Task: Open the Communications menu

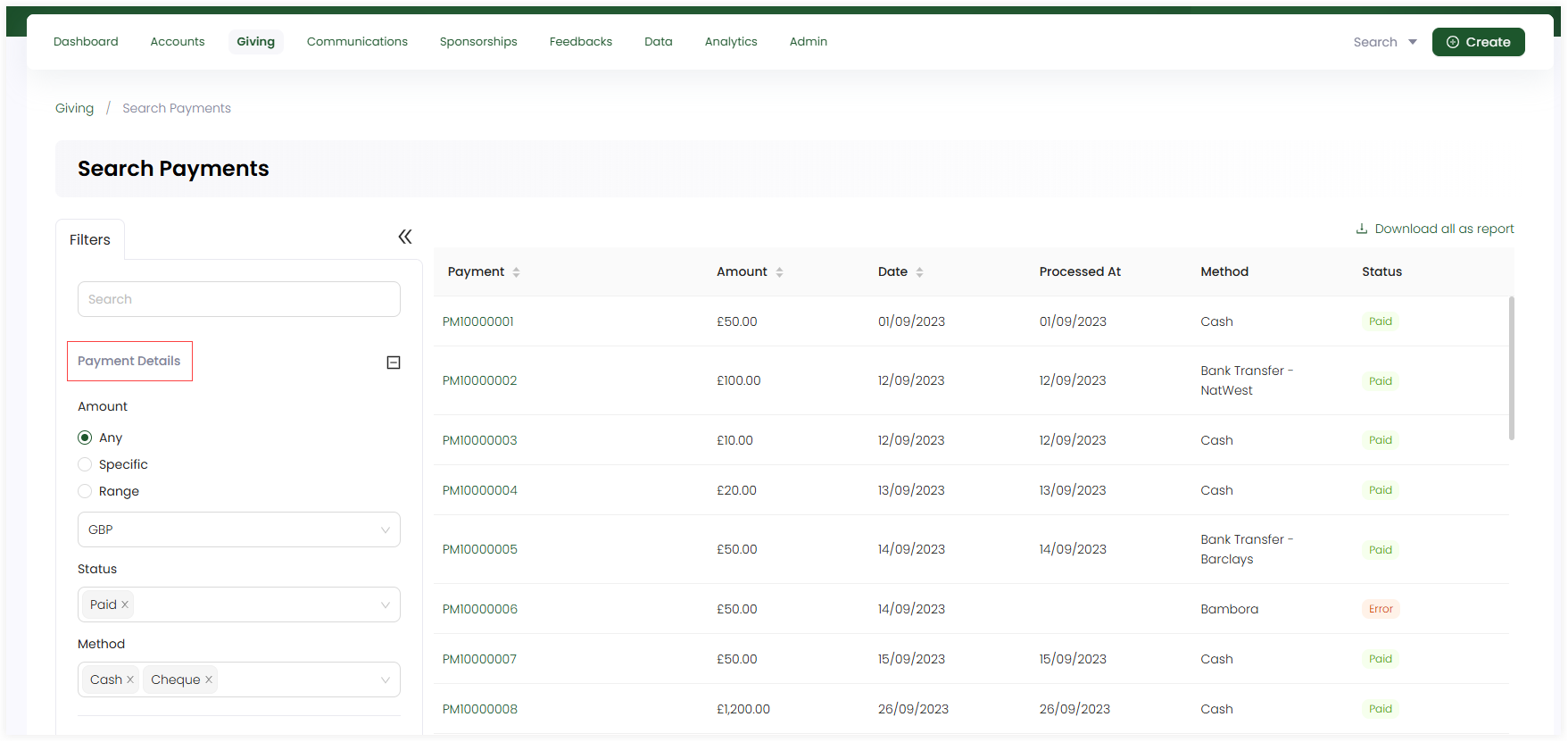Action: (x=357, y=42)
